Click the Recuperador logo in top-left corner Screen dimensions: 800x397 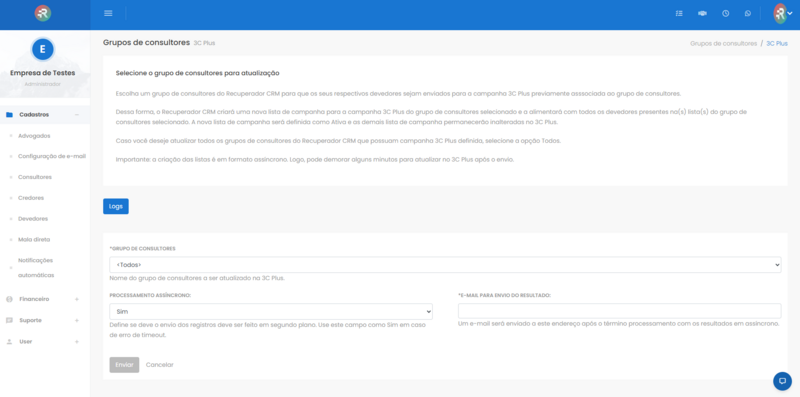[43, 13]
